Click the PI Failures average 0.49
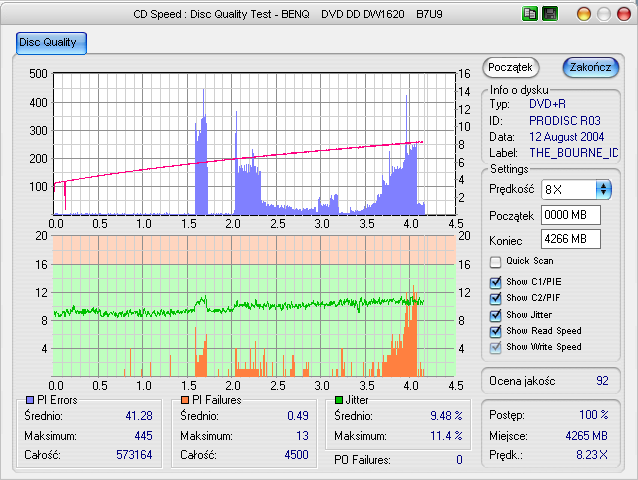638x480 pixels. point(298,416)
